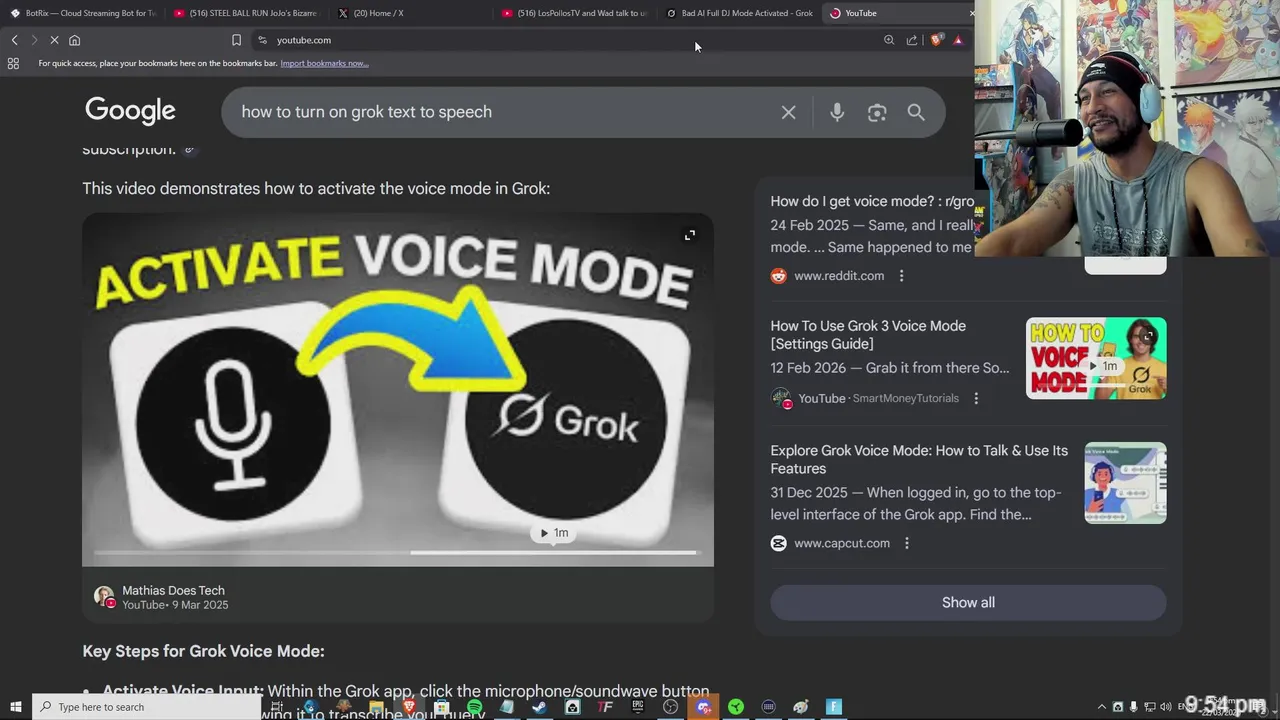Open Brave Shields lion icon
Viewport: 1280px width, 720px height.
936,40
